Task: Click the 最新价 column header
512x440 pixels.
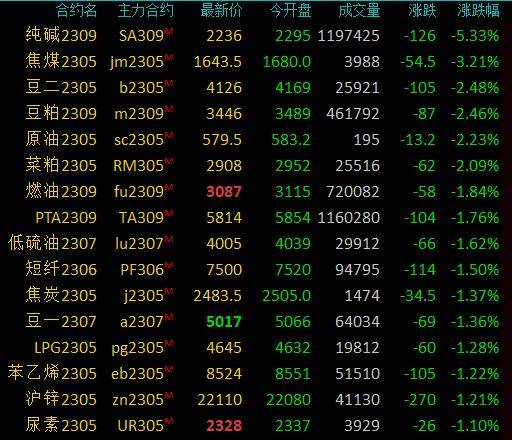Action: [221, 10]
